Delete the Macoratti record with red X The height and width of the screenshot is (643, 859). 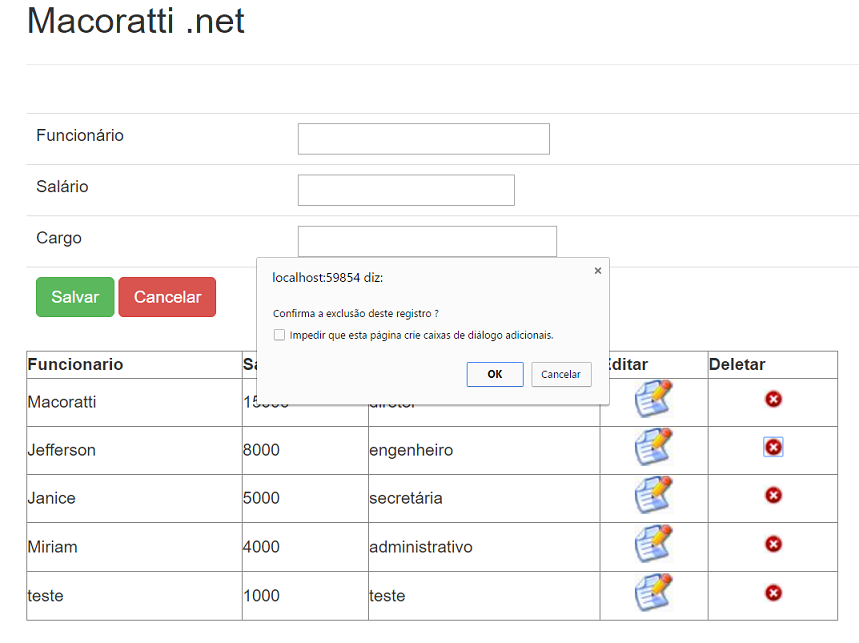click(773, 399)
